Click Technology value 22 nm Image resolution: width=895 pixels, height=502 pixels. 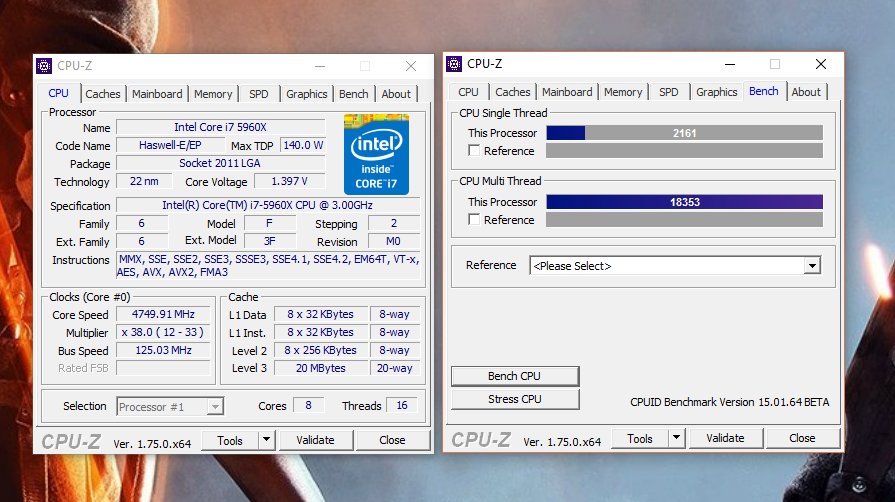(144, 181)
